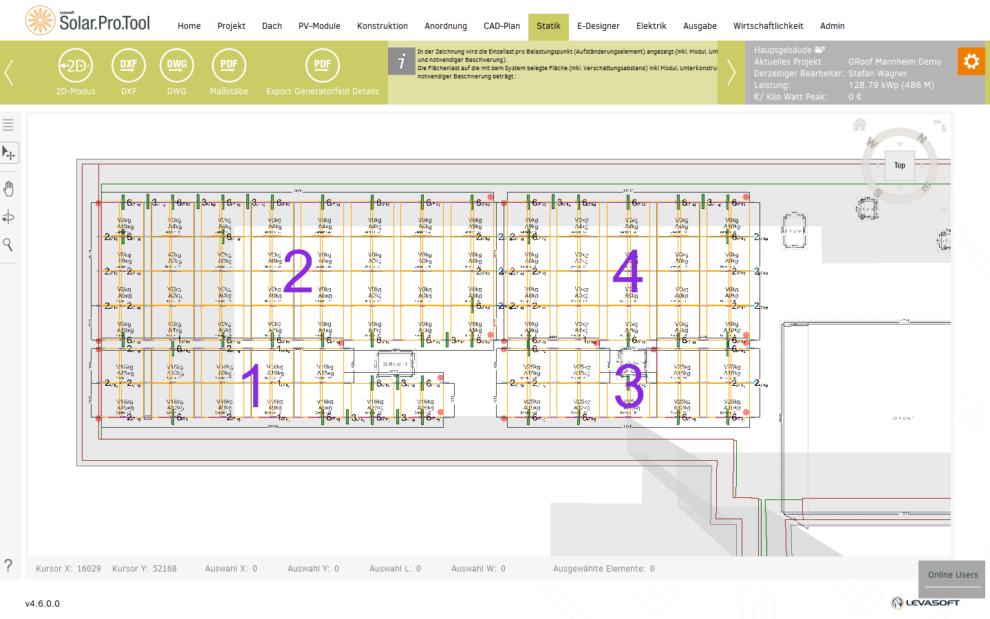Select generator field number 2 on plan
Screen dimensions: 990x619
[x=297, y=272]
